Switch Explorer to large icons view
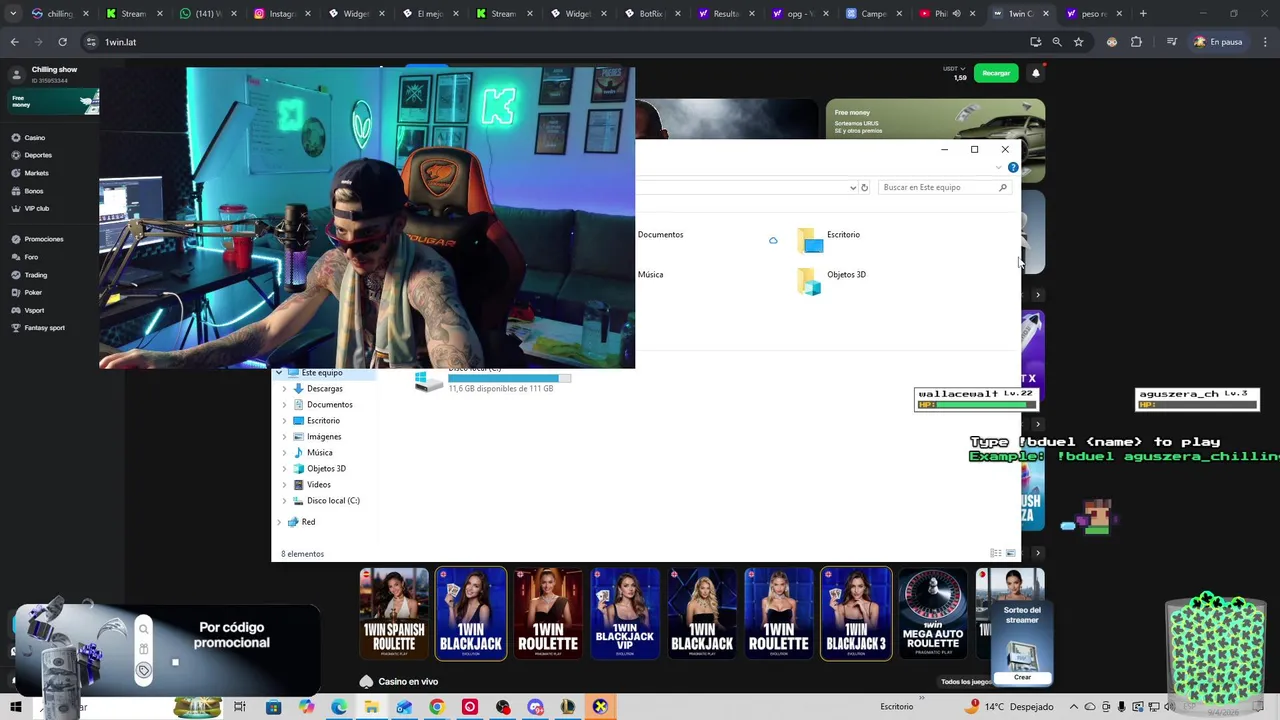 (1010, 553)
